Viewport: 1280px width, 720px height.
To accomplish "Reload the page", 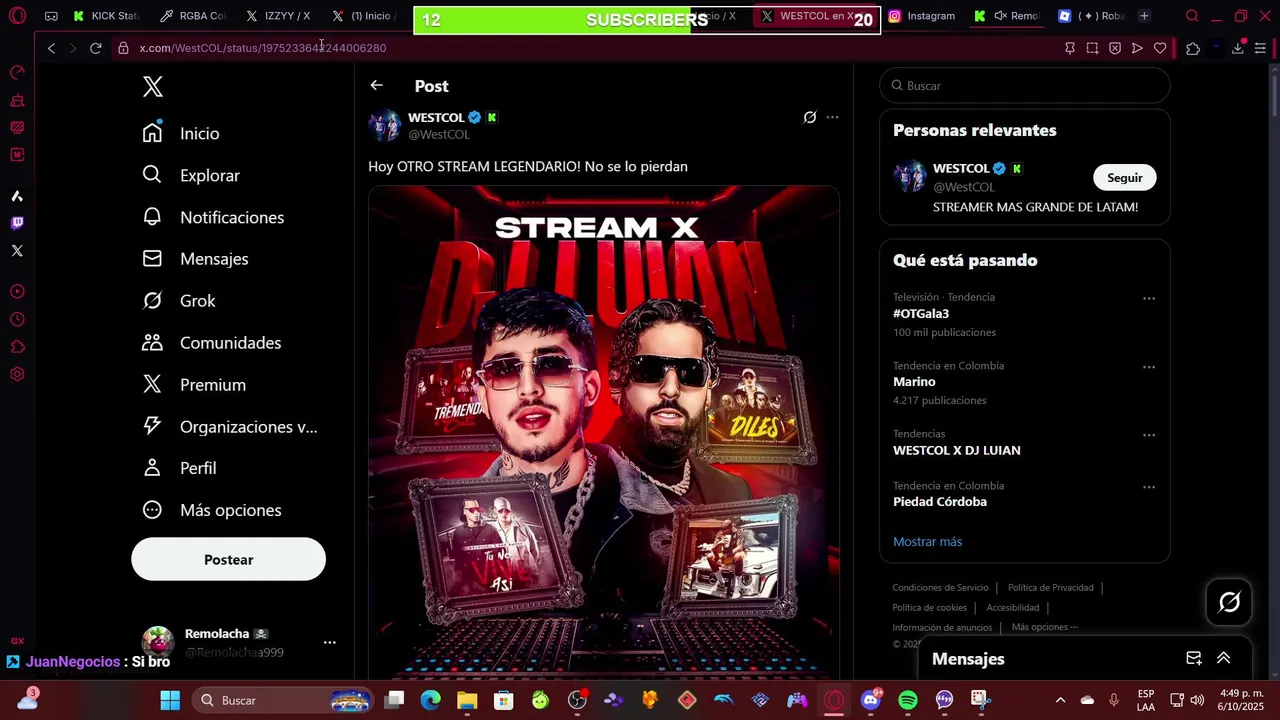I will tap(96, 48).
